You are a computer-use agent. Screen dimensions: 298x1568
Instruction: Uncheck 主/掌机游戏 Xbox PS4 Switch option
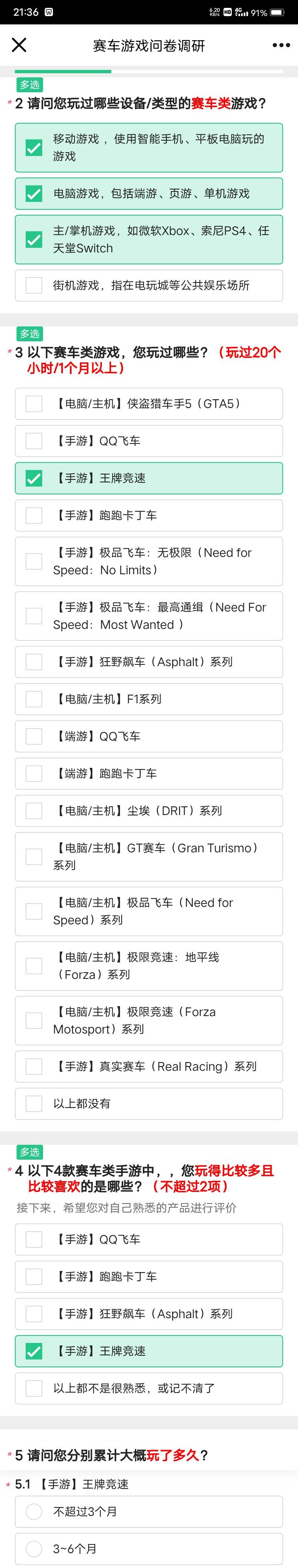[149, 239]
